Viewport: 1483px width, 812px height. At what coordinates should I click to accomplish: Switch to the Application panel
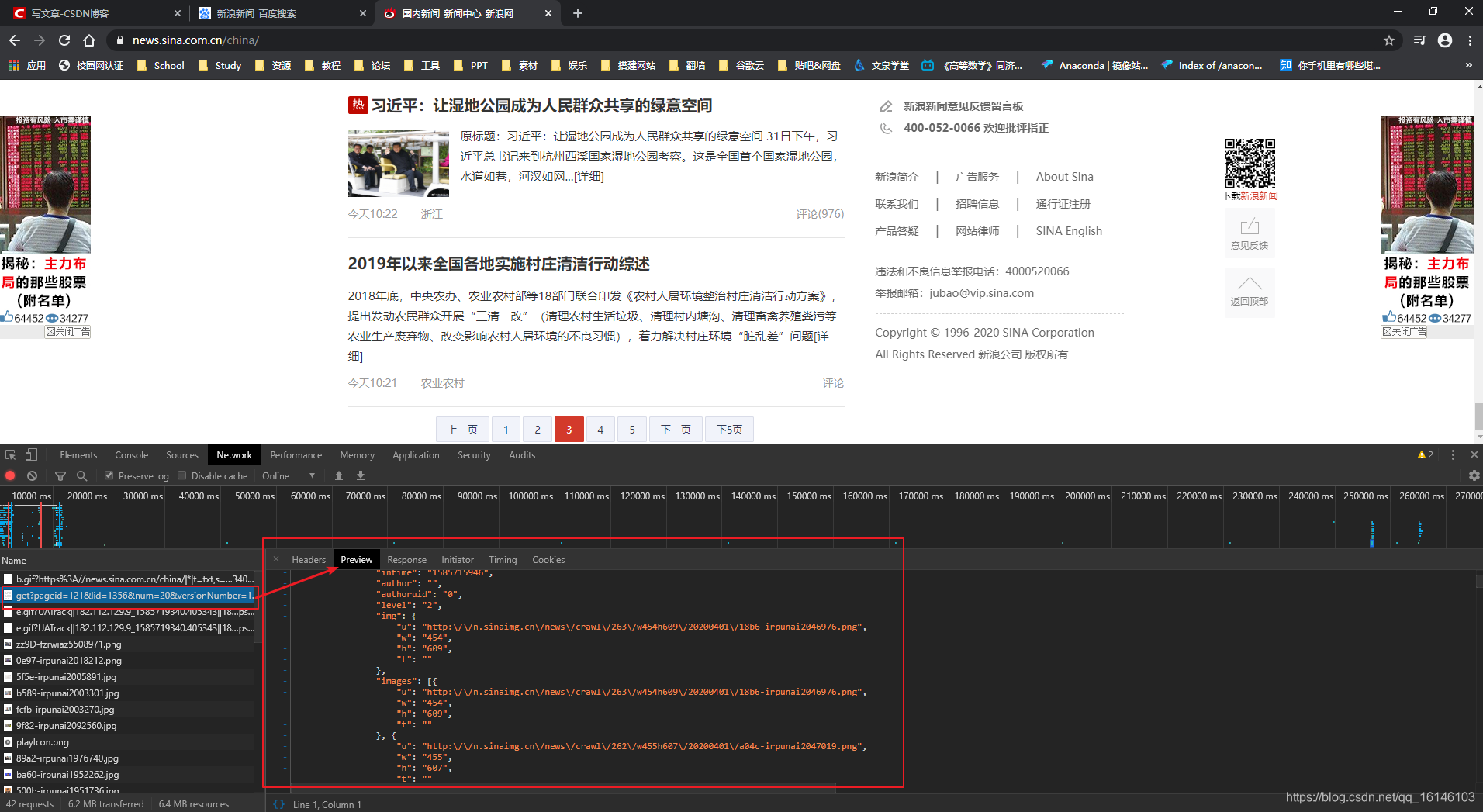point(416,455)
